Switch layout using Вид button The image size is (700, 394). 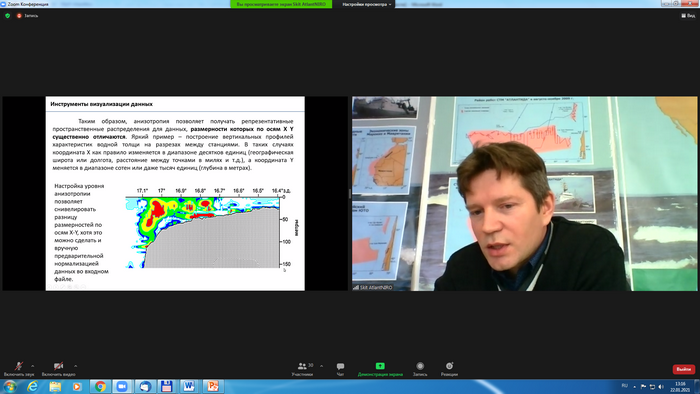(688, 16)
